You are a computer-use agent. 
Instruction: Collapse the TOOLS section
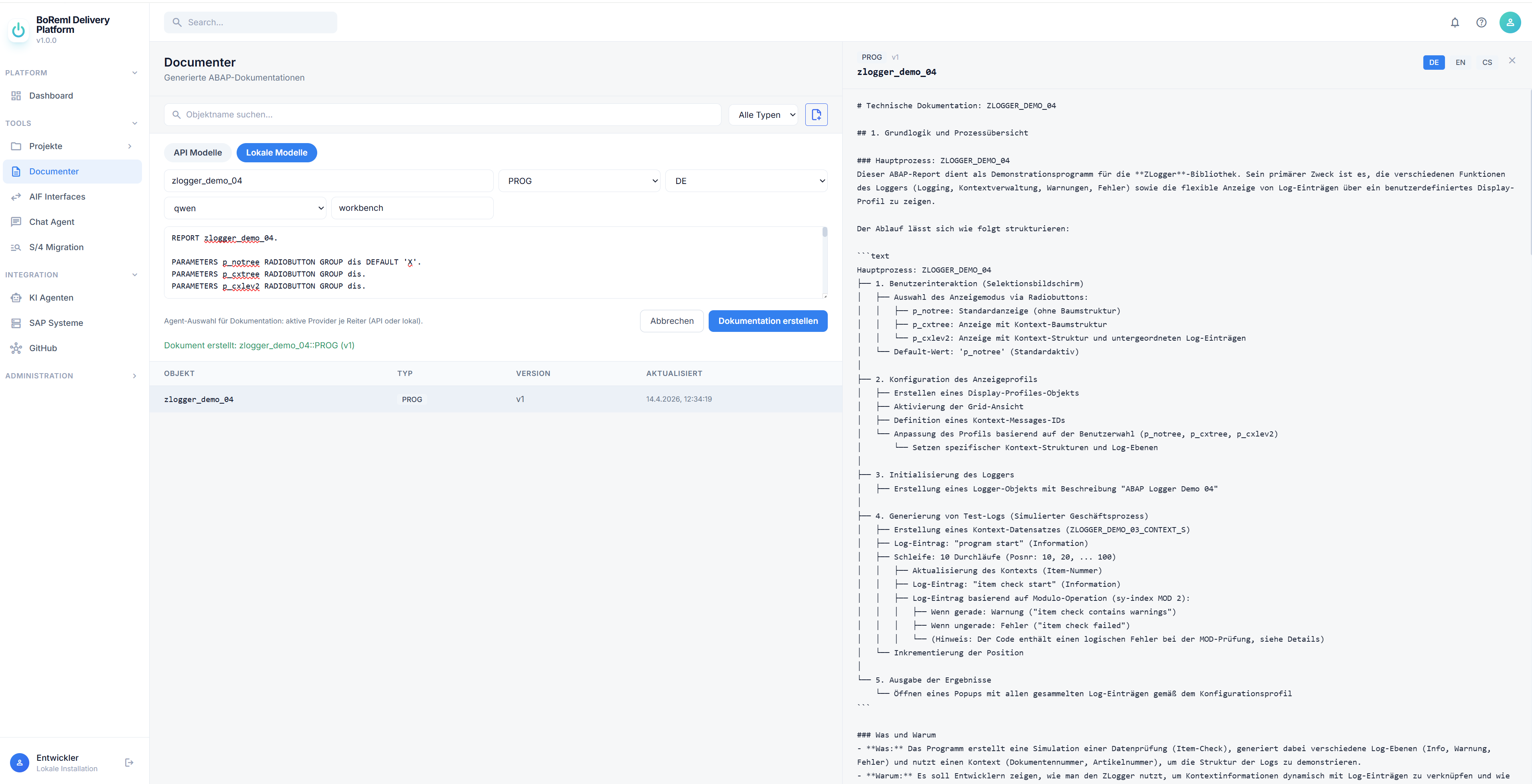point(135,123)
